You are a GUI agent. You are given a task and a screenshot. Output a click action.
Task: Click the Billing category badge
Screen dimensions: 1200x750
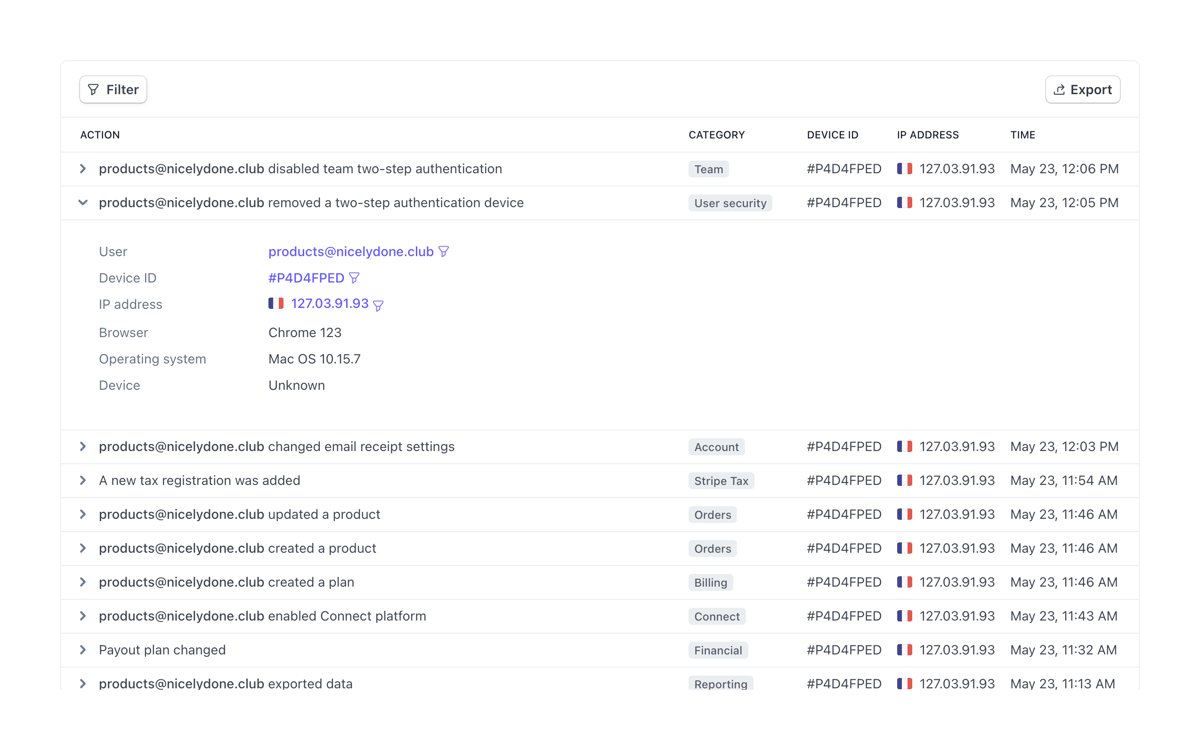tap(711, 582)
